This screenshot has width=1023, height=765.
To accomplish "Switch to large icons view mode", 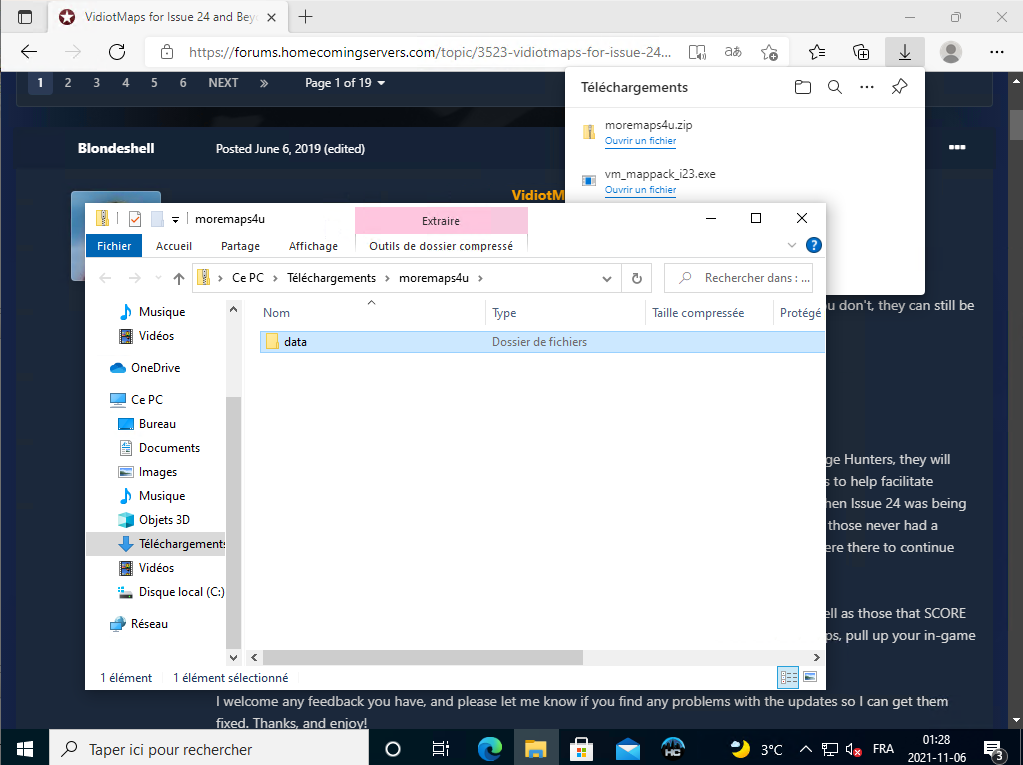I will coord(810,677).
